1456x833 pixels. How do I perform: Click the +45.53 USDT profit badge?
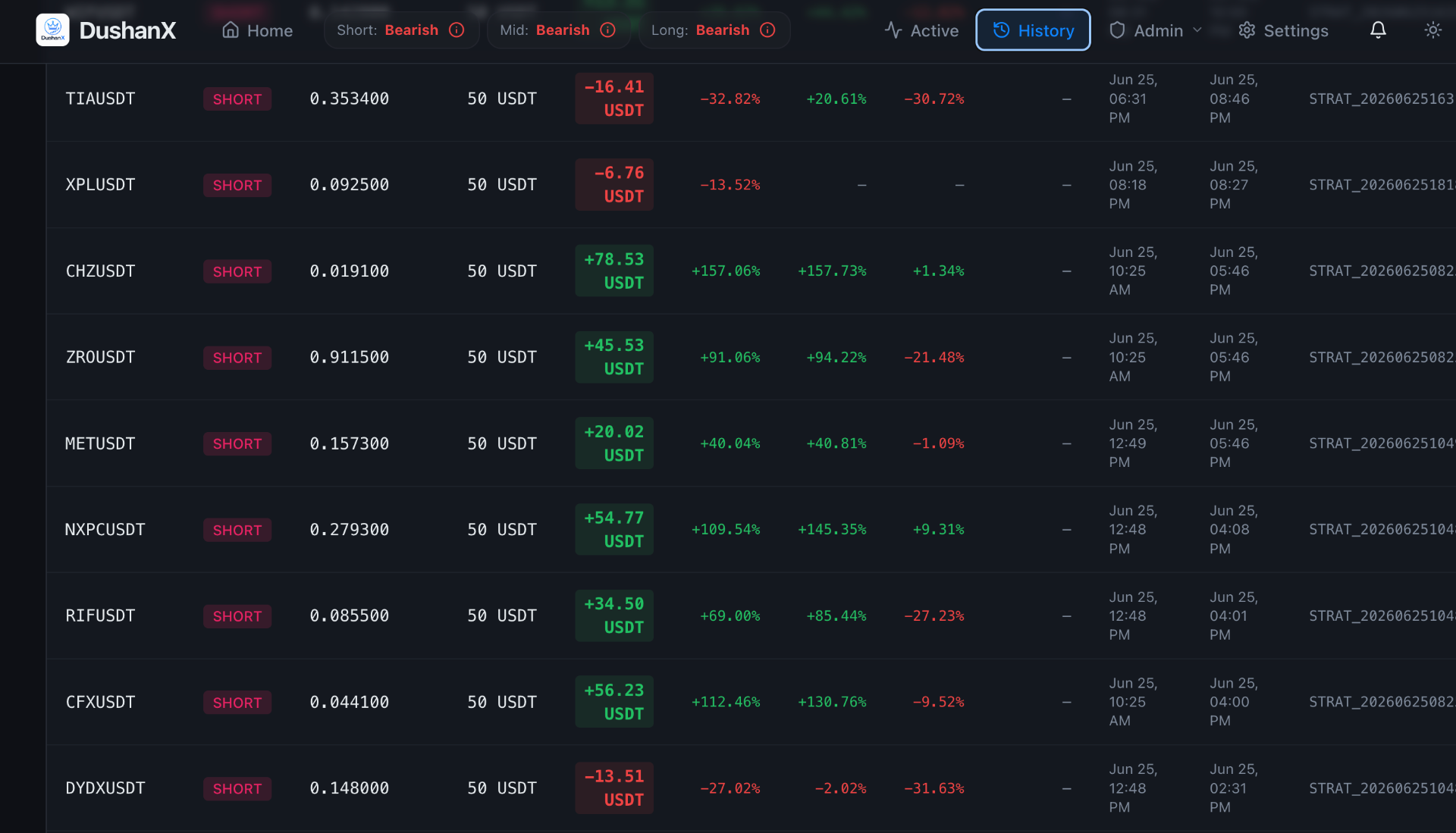pos(614,357)
